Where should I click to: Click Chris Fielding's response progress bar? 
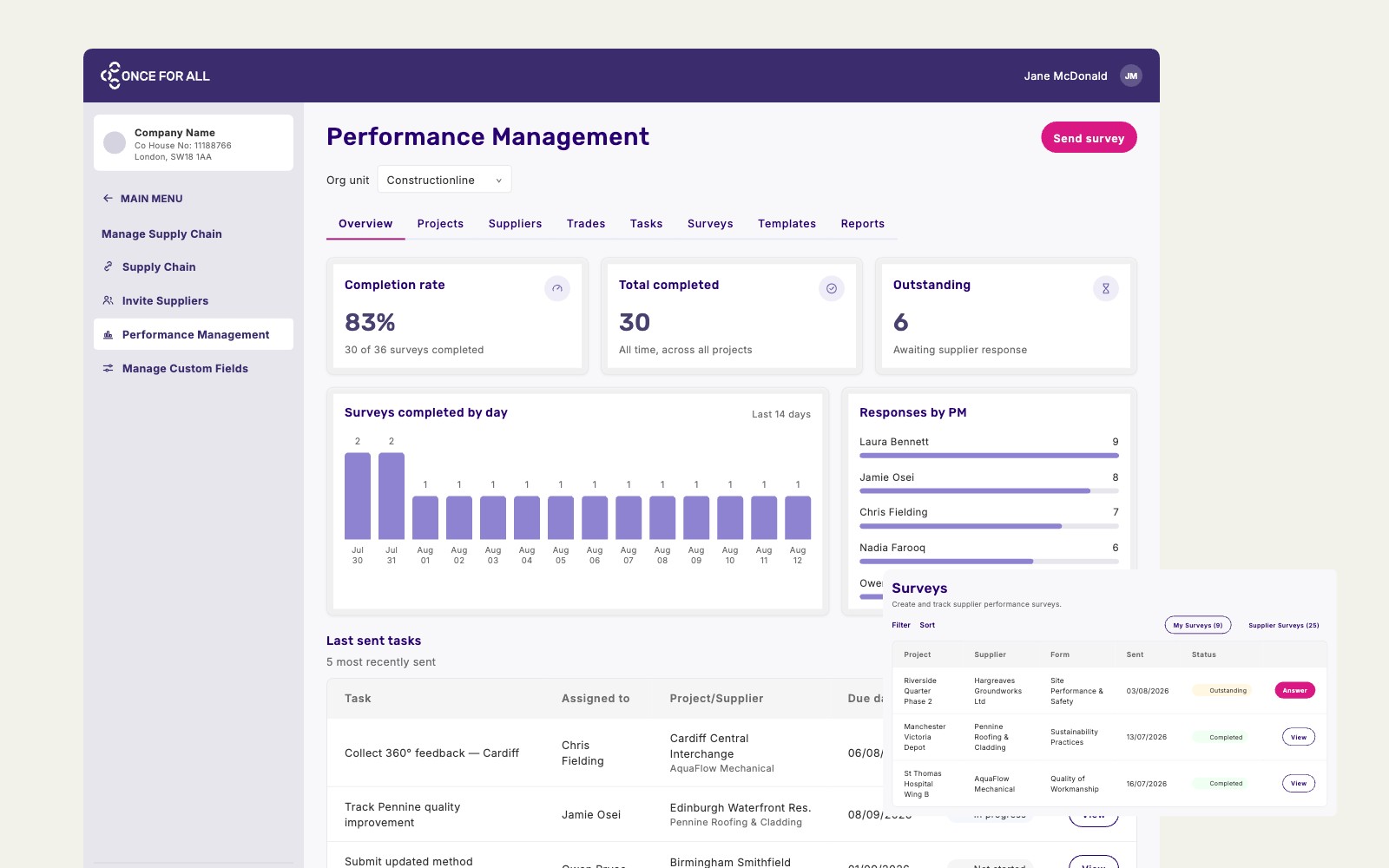(x=989, y=526)
